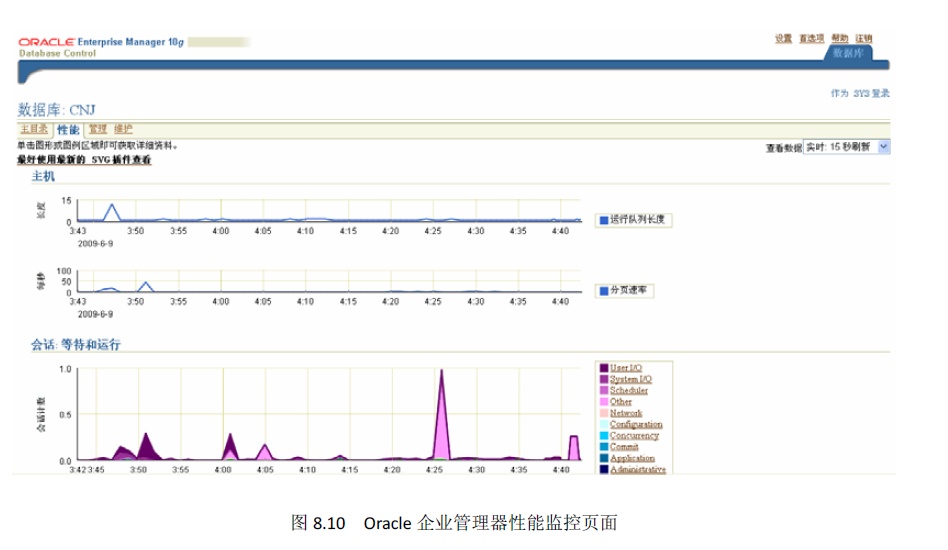948x550 pixels.
Task: Click the pink peak near 4:40
Action: pos(574,448)
